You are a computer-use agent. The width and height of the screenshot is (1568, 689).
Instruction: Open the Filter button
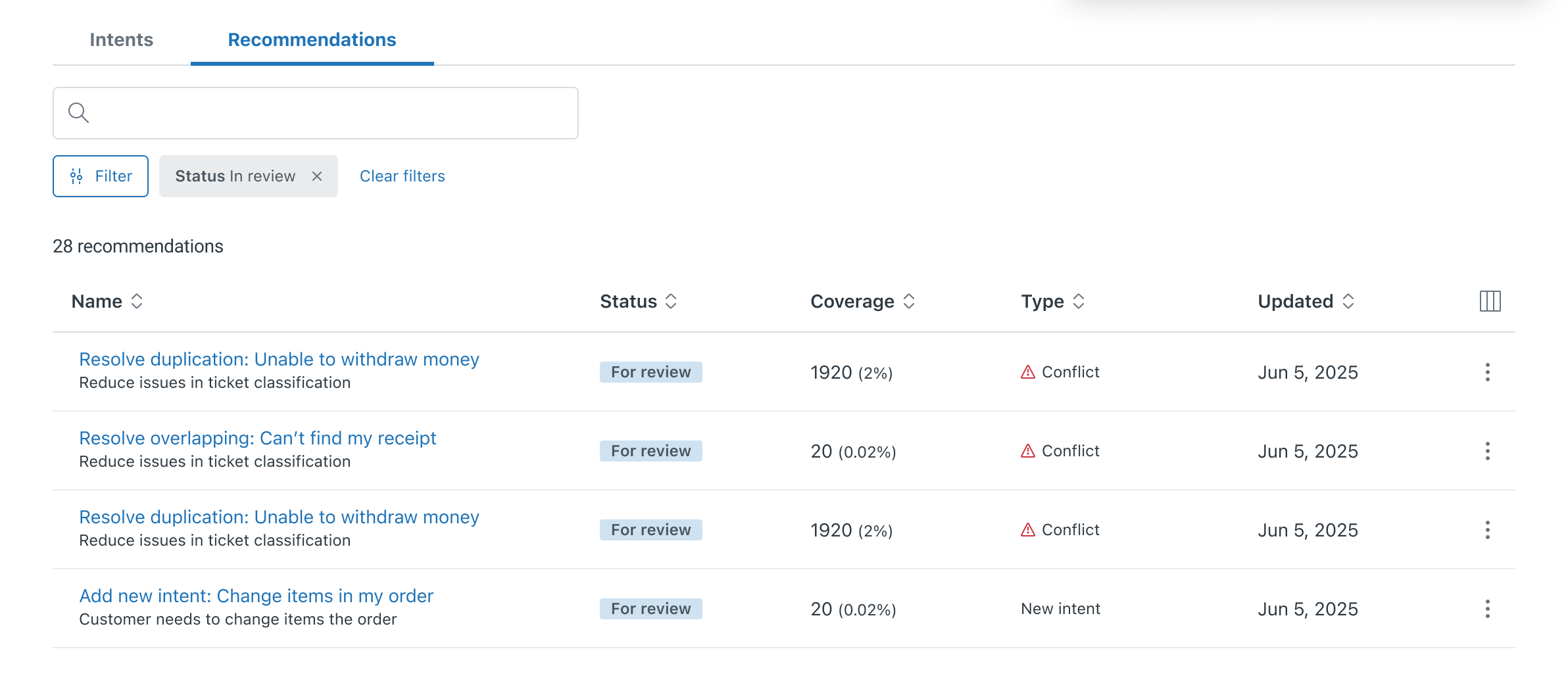[101, 176]
